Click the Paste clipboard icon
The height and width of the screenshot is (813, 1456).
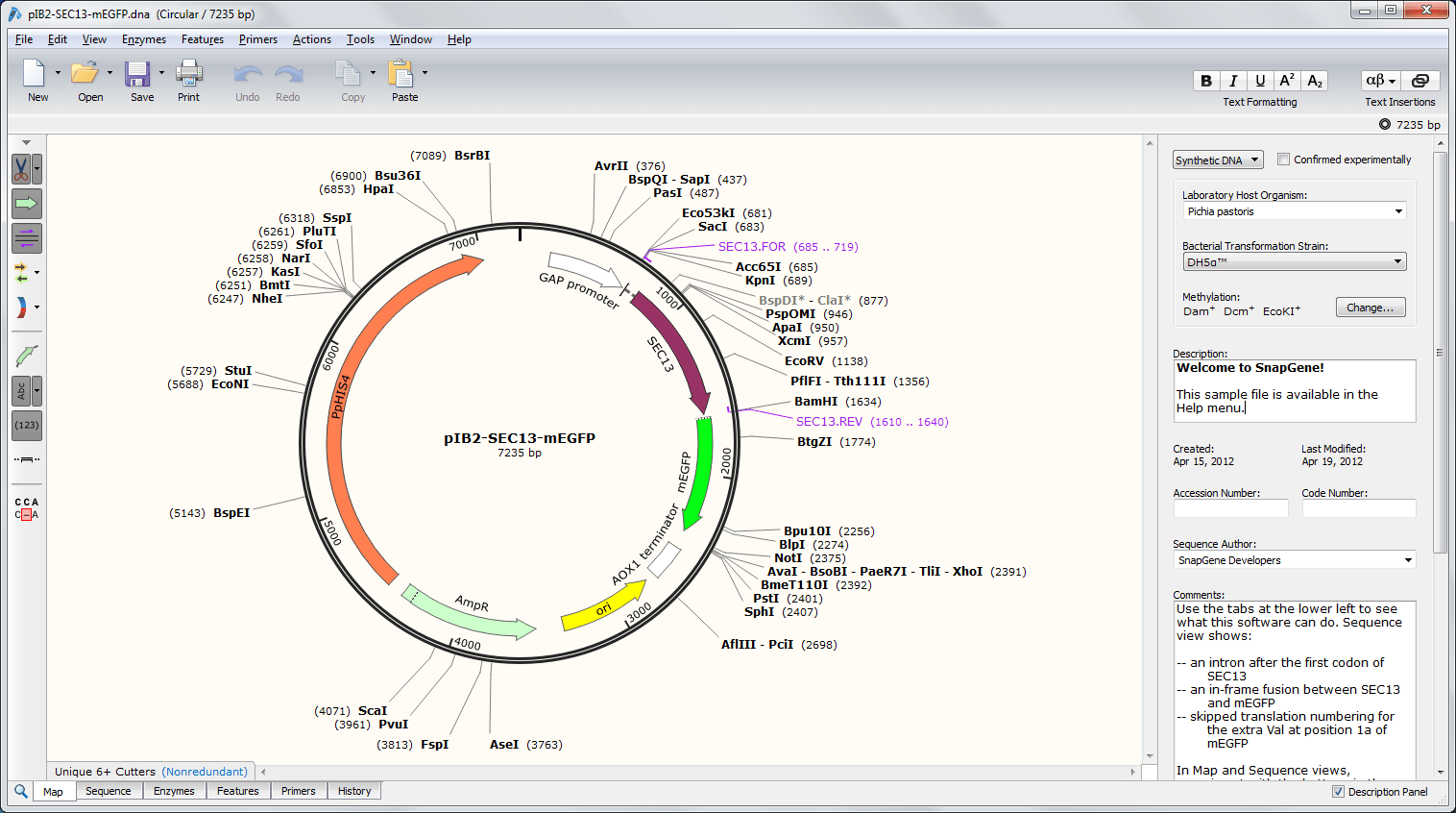pyautogui.click(x=400, y=73)
